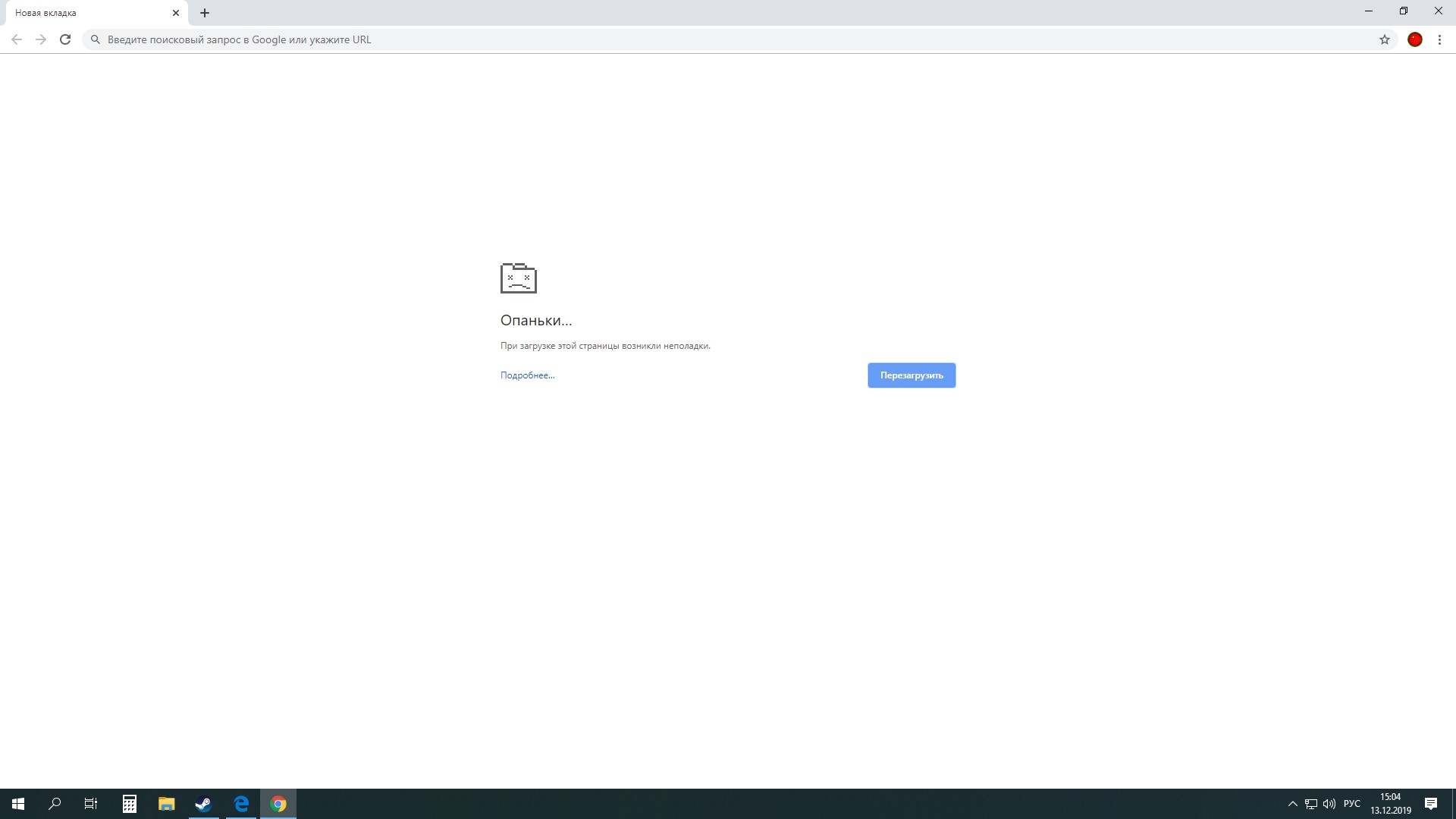Switch to Microsoft Edge on the taskbar
1456x819 pixels.
click(x=241, y=804)
